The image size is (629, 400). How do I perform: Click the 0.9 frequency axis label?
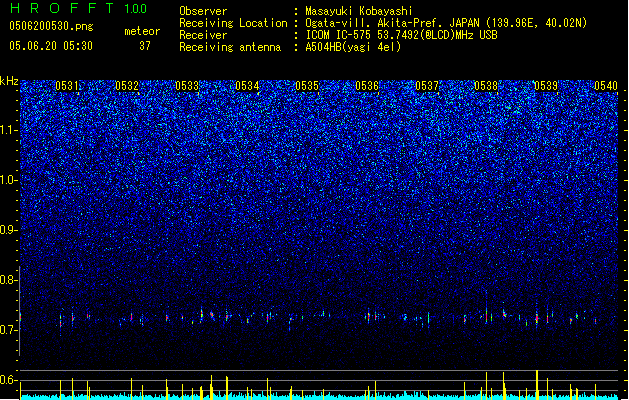(x=8, y=230)
